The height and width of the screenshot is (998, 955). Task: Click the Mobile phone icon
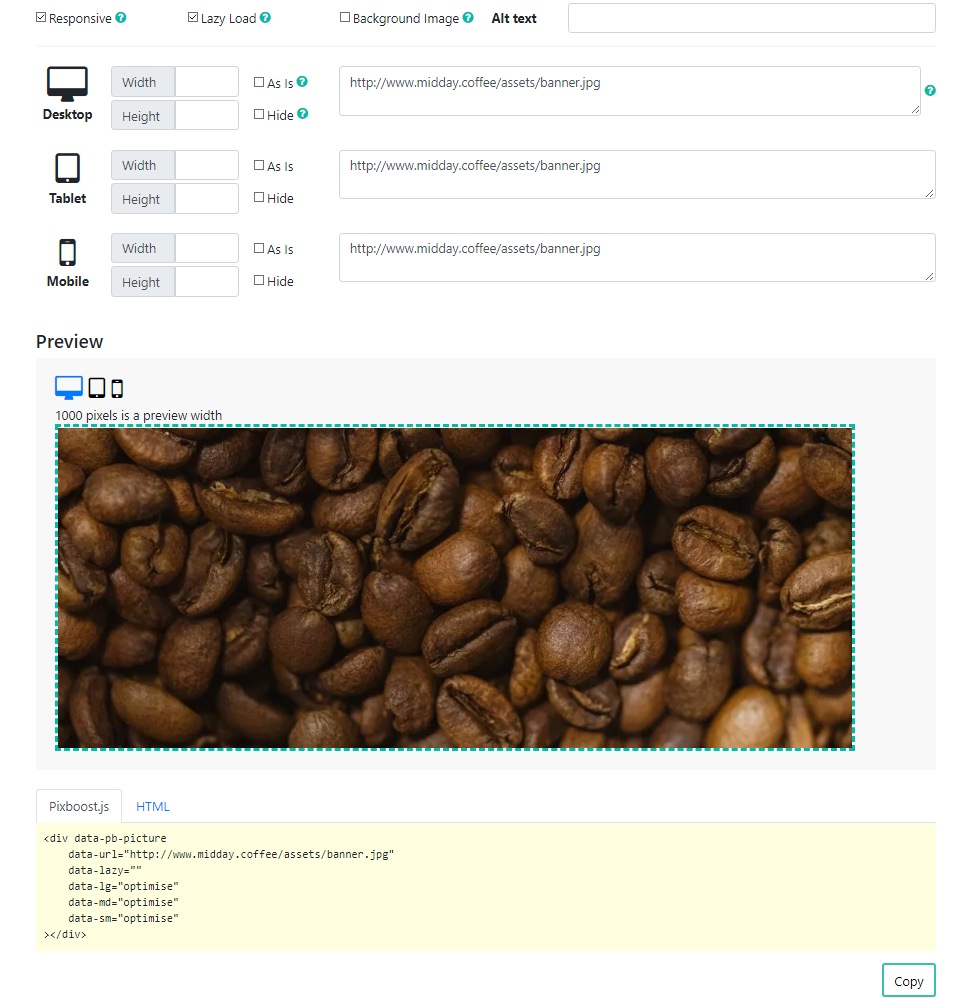pos(67,252)
